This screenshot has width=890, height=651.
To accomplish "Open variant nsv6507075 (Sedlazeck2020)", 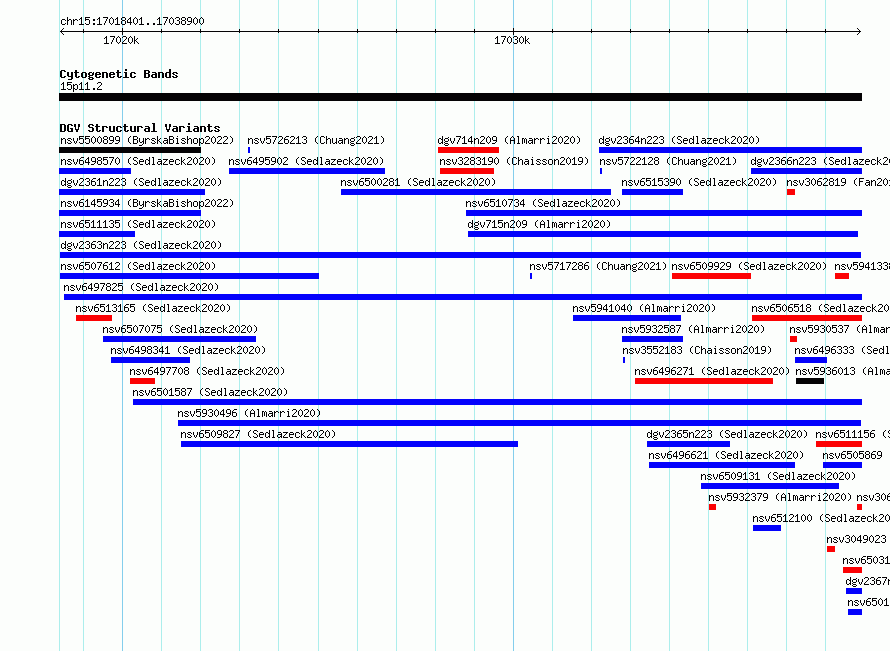I will pyautogui.click(x=180, y=329).
